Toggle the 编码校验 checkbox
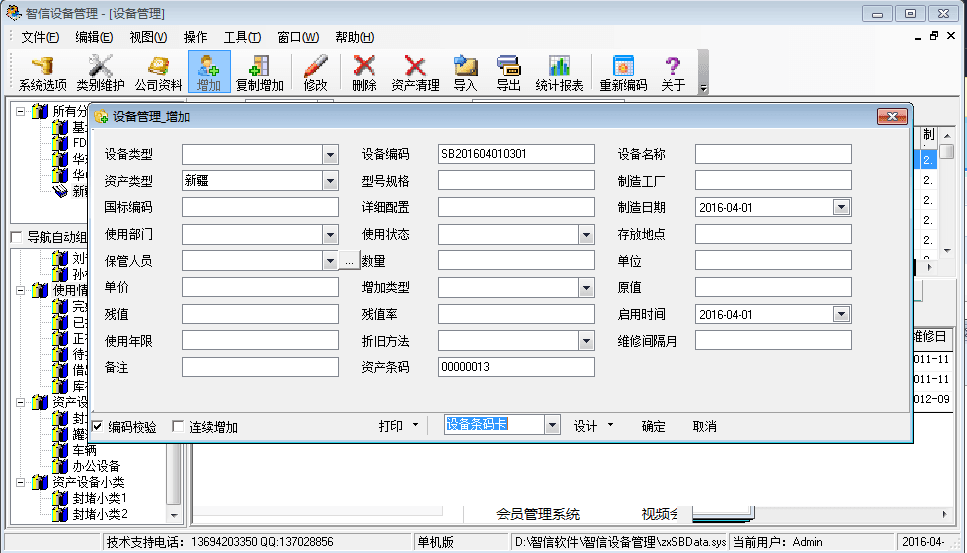967x553 pixels. (98, 426)
